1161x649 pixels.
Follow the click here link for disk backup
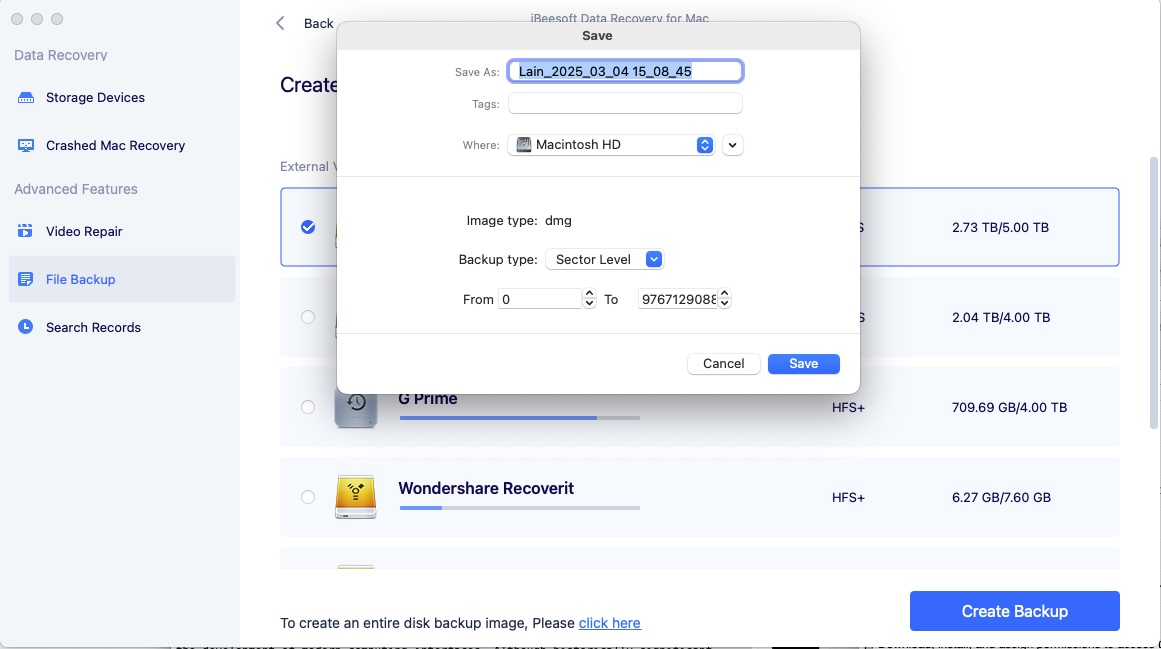pyautogui.click(x=609, y=622)
